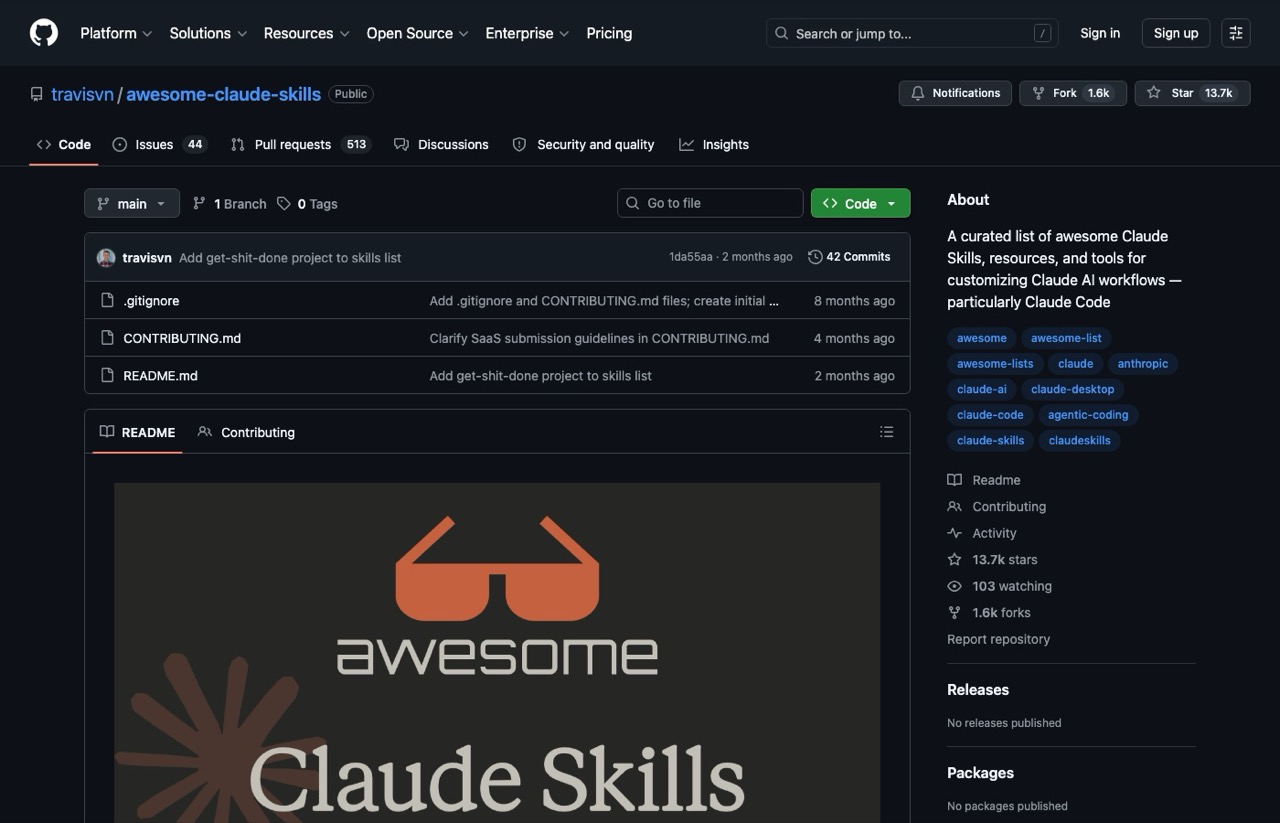The width and height of the screenshot is (1280, 823).
Task: Open commit hash 1da55aa
Action: click(x=691, y=257)
